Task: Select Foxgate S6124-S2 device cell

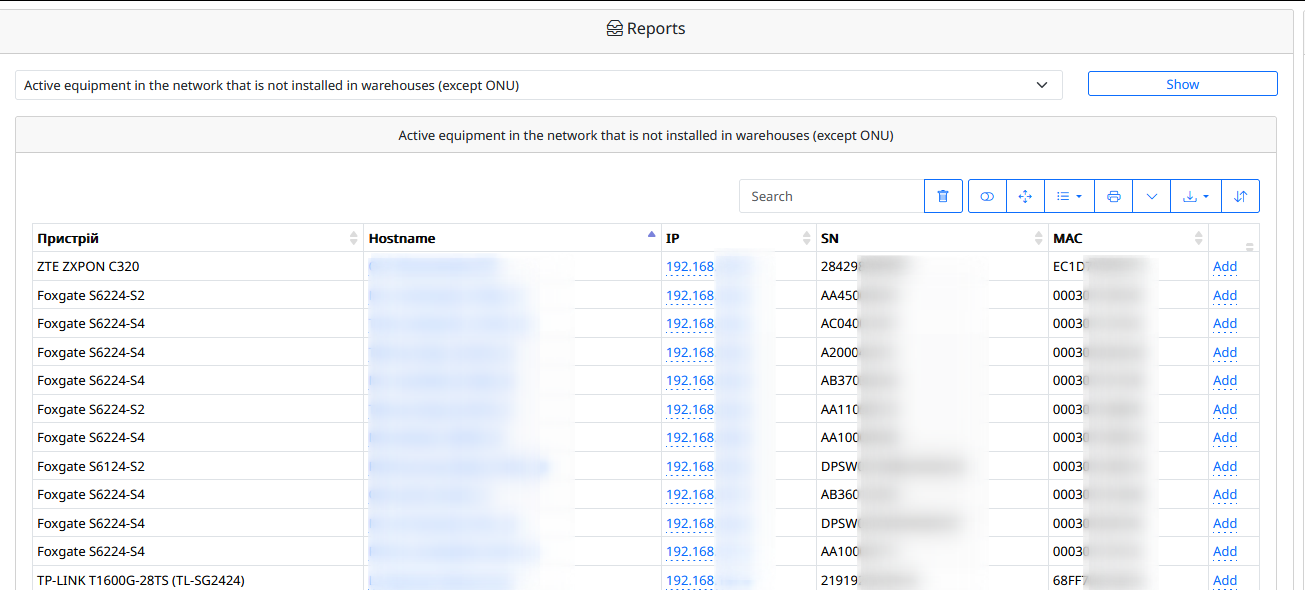Action: click(198, 466)
